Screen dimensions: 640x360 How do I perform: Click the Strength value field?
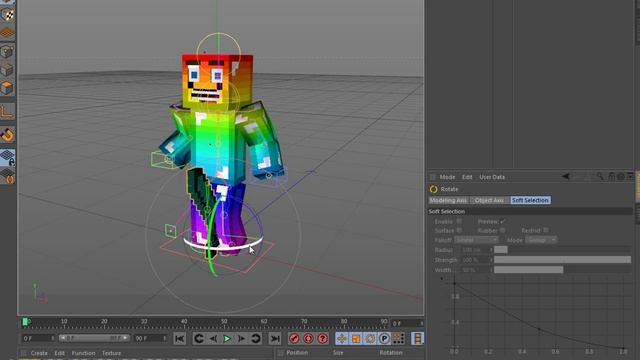[x=476, y=260]
